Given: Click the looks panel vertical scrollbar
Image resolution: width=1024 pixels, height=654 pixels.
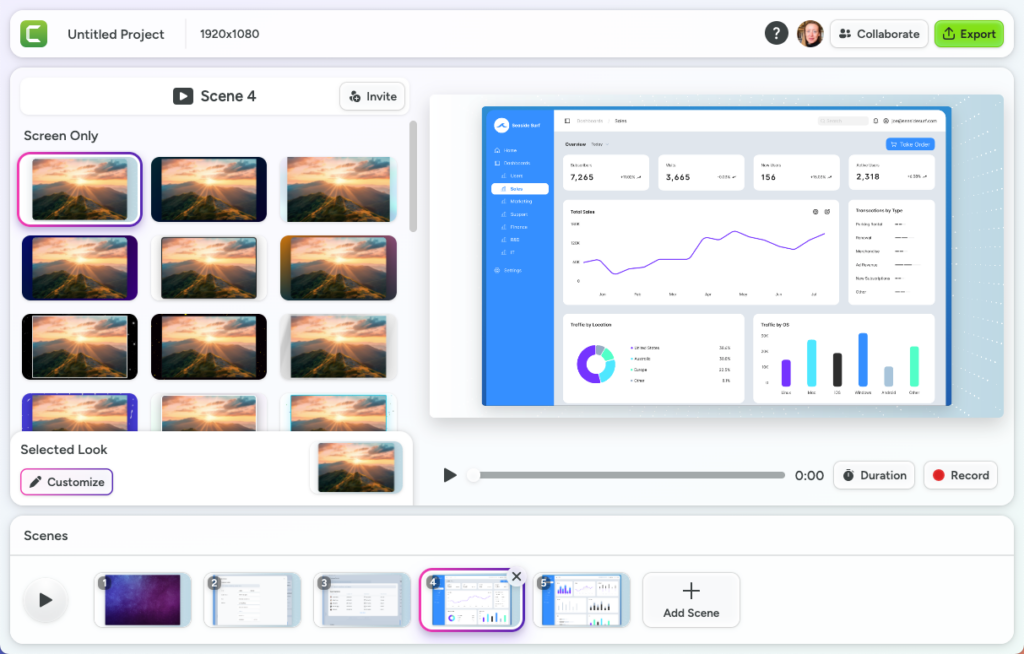Looking at the screenshot, I should coord(413,175).
